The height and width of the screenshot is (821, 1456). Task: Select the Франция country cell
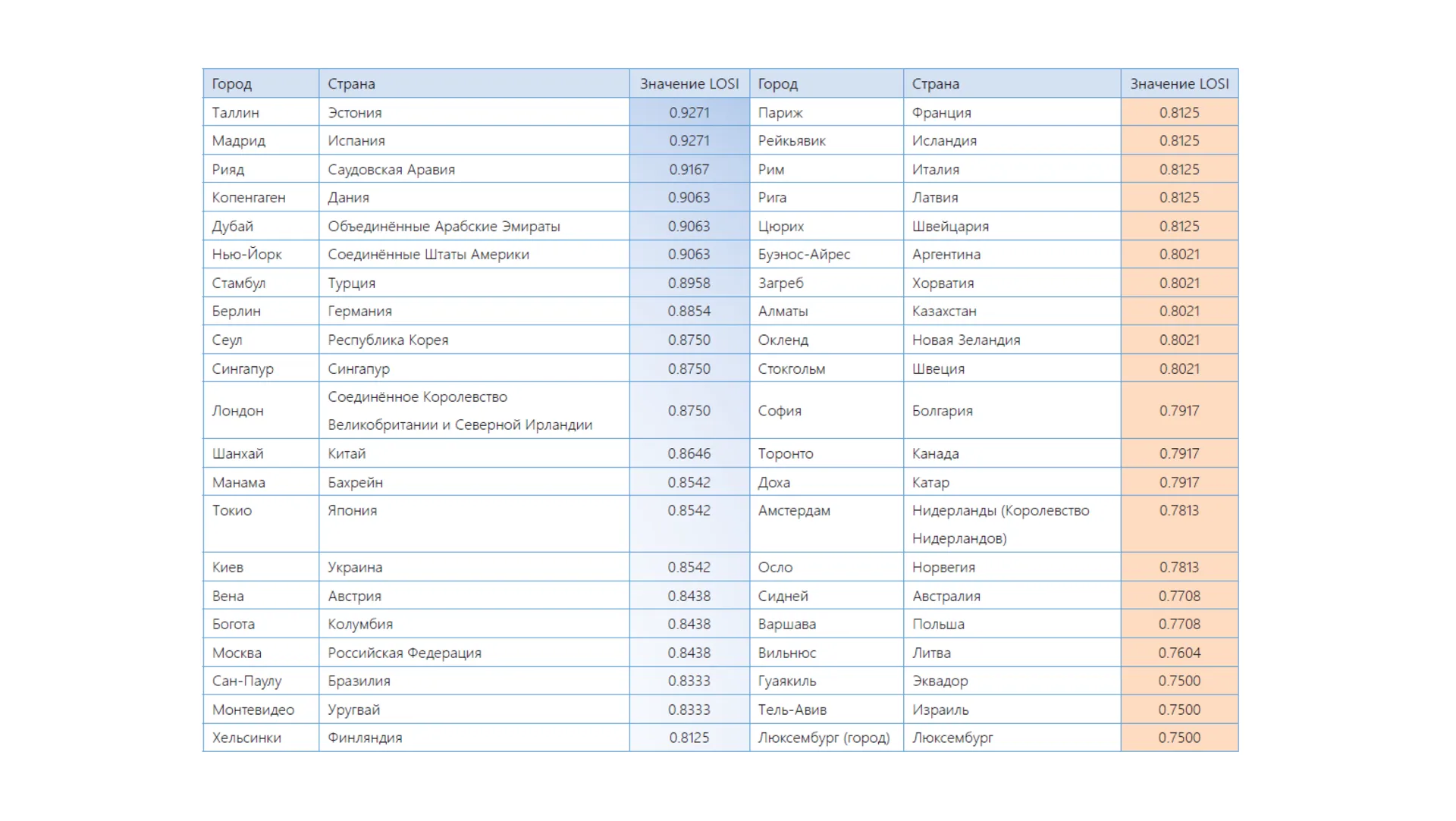(1012, 112)
